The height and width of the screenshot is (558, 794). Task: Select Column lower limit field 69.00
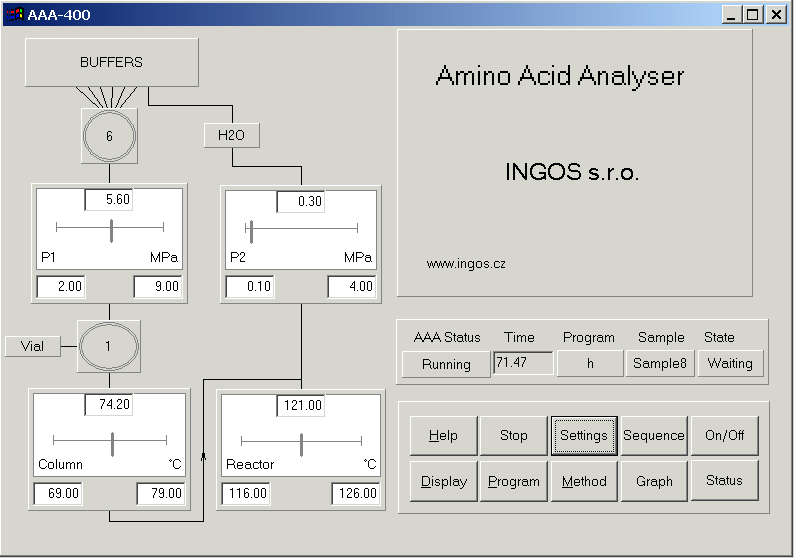[58, 493]
